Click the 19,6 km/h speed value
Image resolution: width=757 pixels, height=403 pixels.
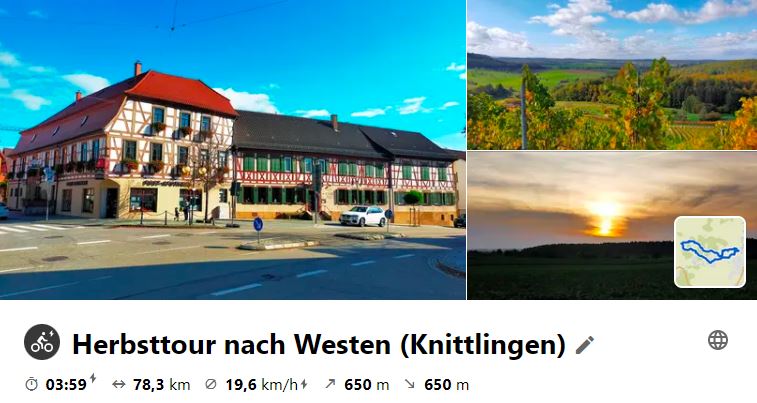click(262, 385)
